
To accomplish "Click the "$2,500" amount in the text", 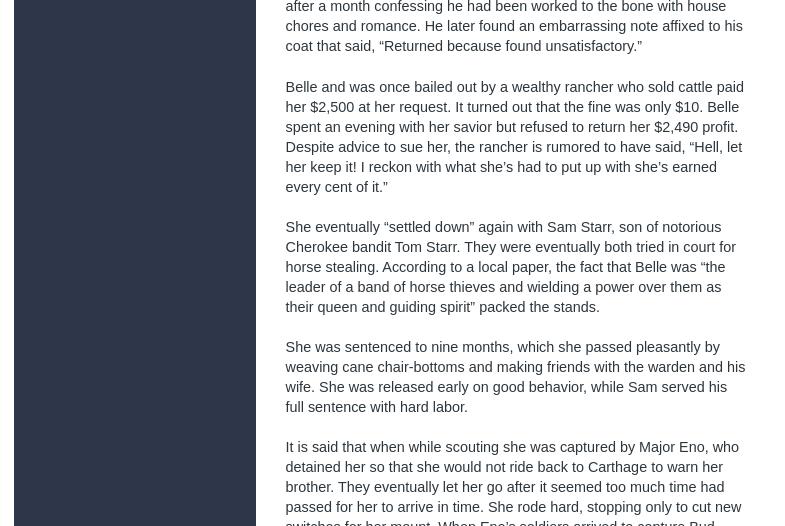I will (332, 107).
